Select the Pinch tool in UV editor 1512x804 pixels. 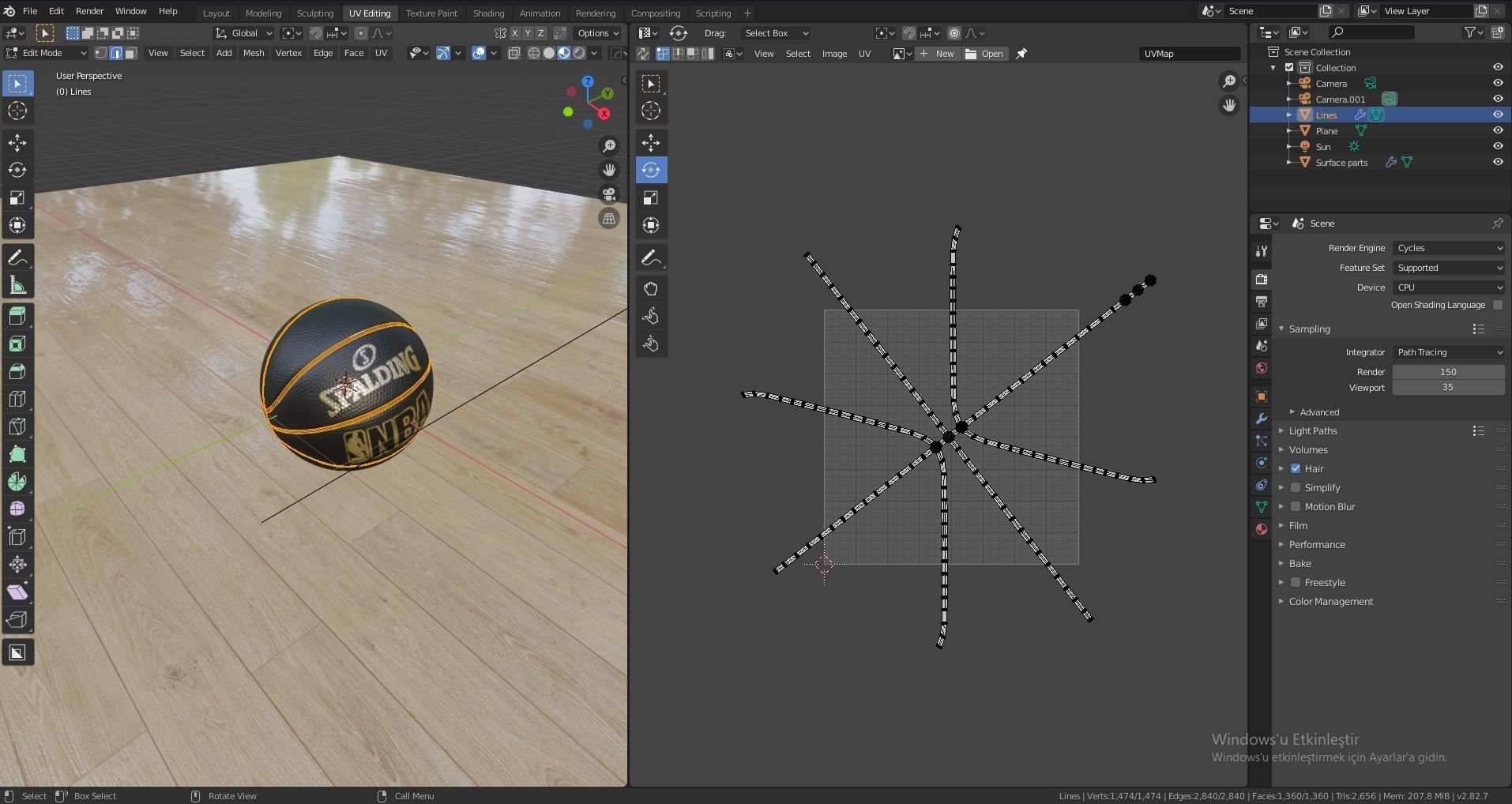coord(651,344)
